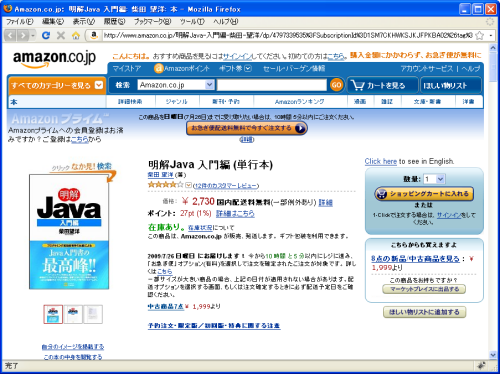Select the third book thumbnail
This screenshot has width=500, height=374.
tap(93, 314)
